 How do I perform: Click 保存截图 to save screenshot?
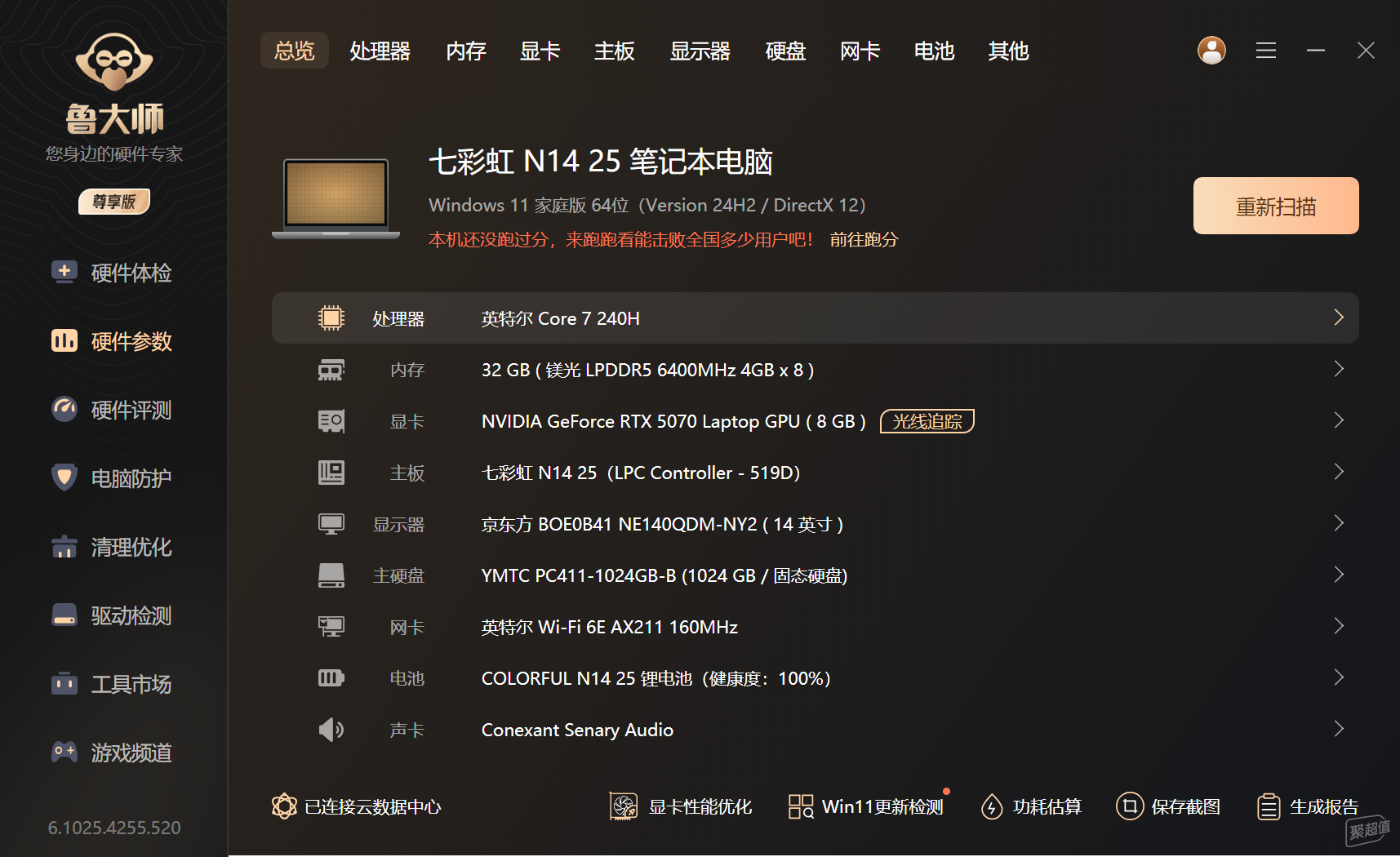coord(1168,806)
